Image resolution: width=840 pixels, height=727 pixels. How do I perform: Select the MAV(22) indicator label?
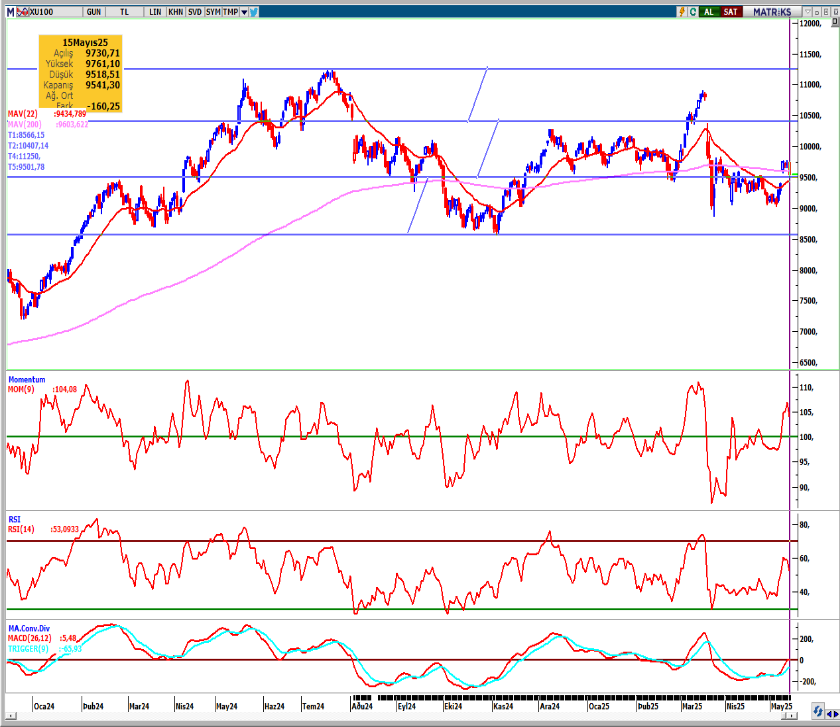[x=22, y=114]
